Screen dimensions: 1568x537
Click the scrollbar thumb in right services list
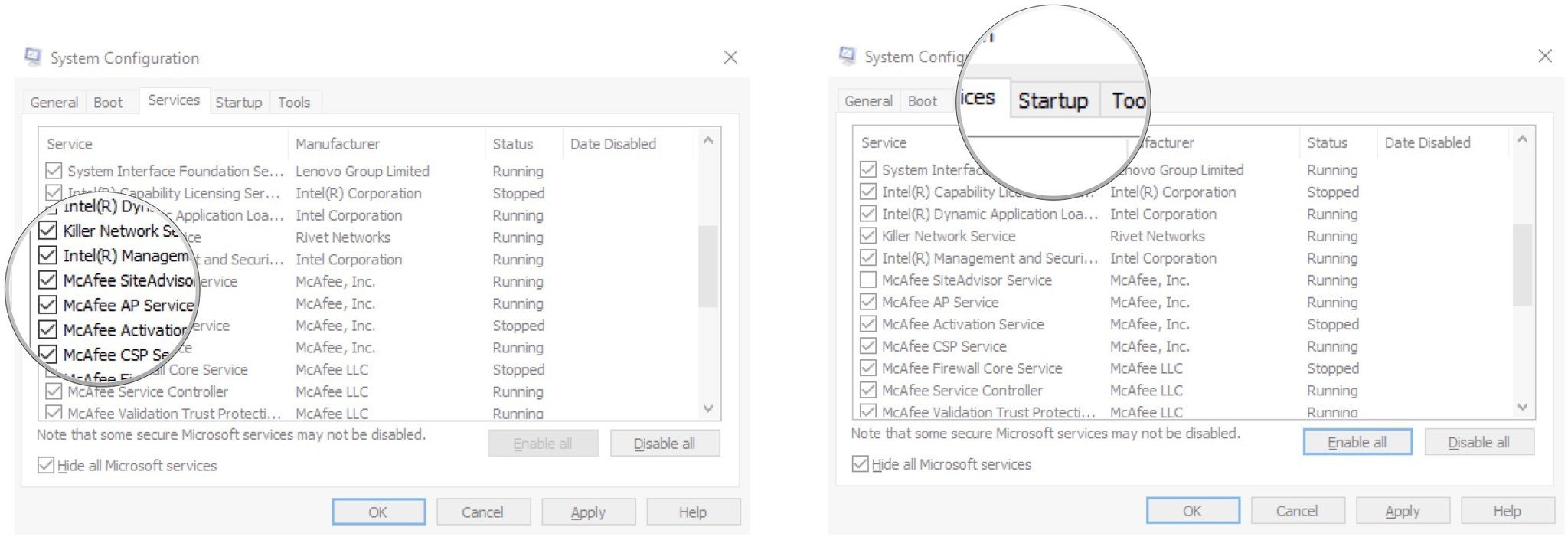1523,264
